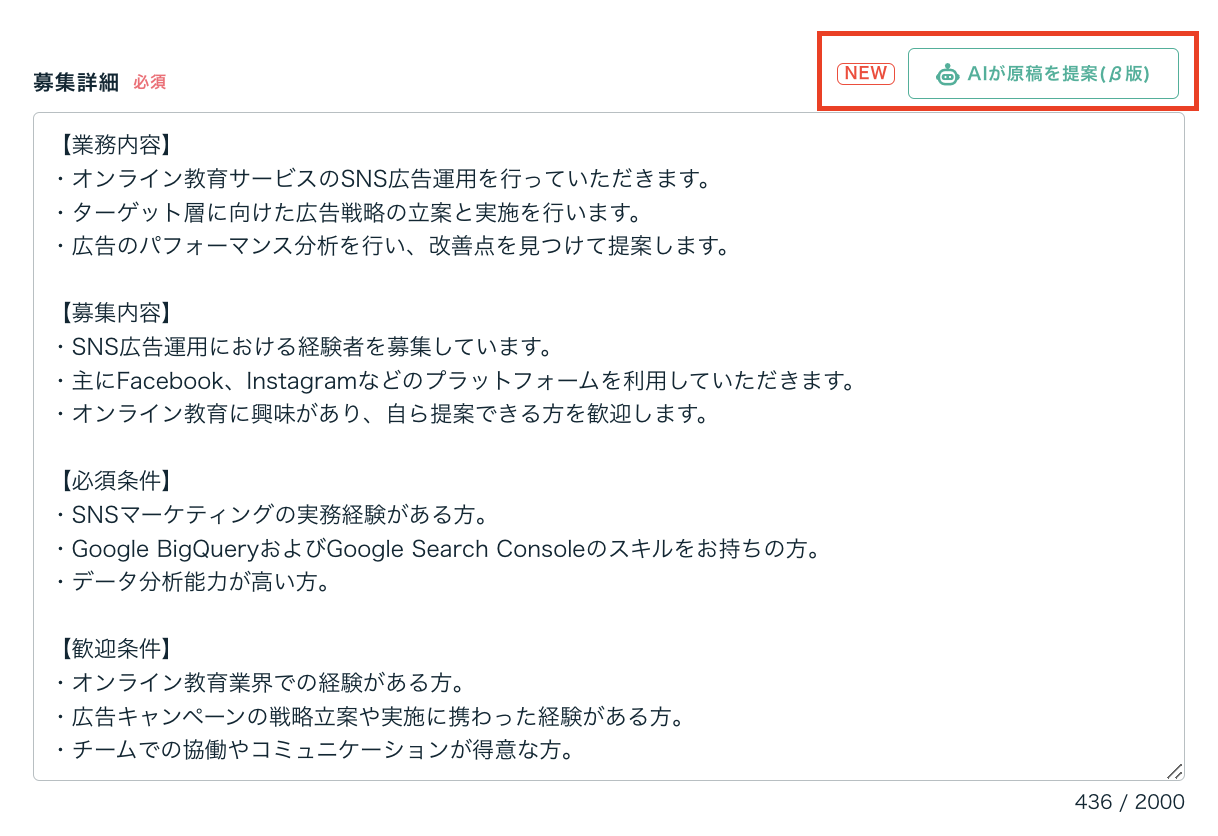Click the 広告のパフォーマンス分析 line
This screenshot has height=836, width=1218.
[x=400, y=246]
